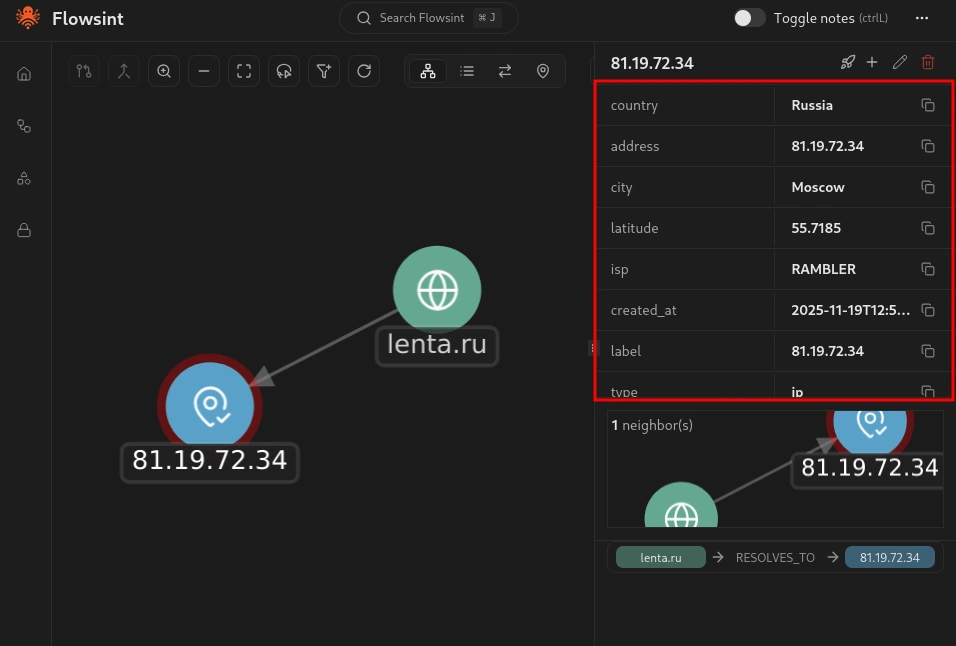The image size is (956, 646).
Task: Switch to the list view tab
Action: (467, 71)
